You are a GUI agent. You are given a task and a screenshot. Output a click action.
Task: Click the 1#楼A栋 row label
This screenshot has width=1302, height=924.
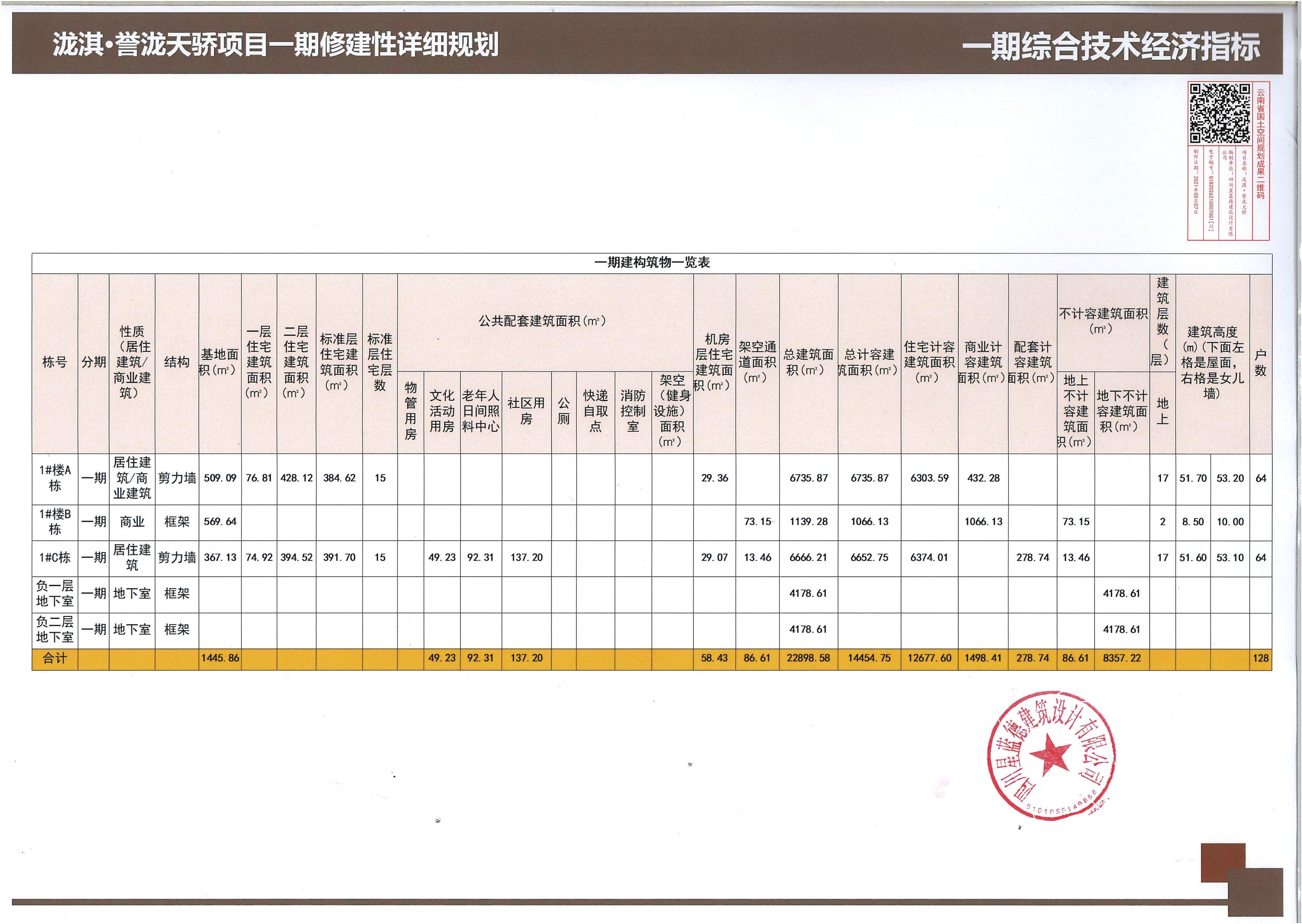[55, 478]
